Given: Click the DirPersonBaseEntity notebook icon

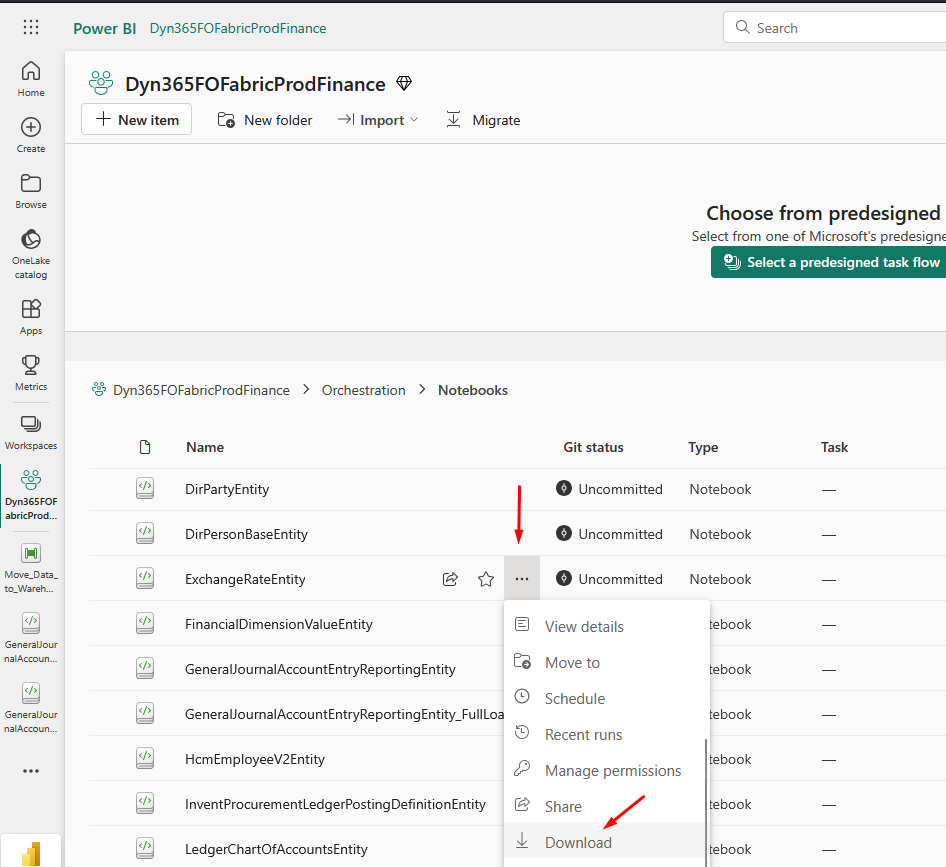Looking at the screenshot, I should (145, 534).
